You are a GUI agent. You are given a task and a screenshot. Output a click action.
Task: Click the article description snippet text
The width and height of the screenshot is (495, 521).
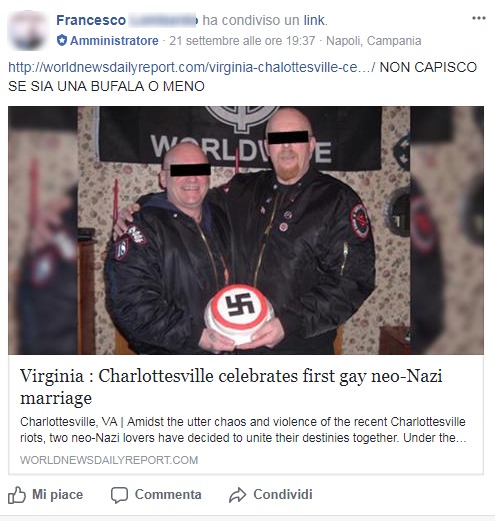point(243,430)
